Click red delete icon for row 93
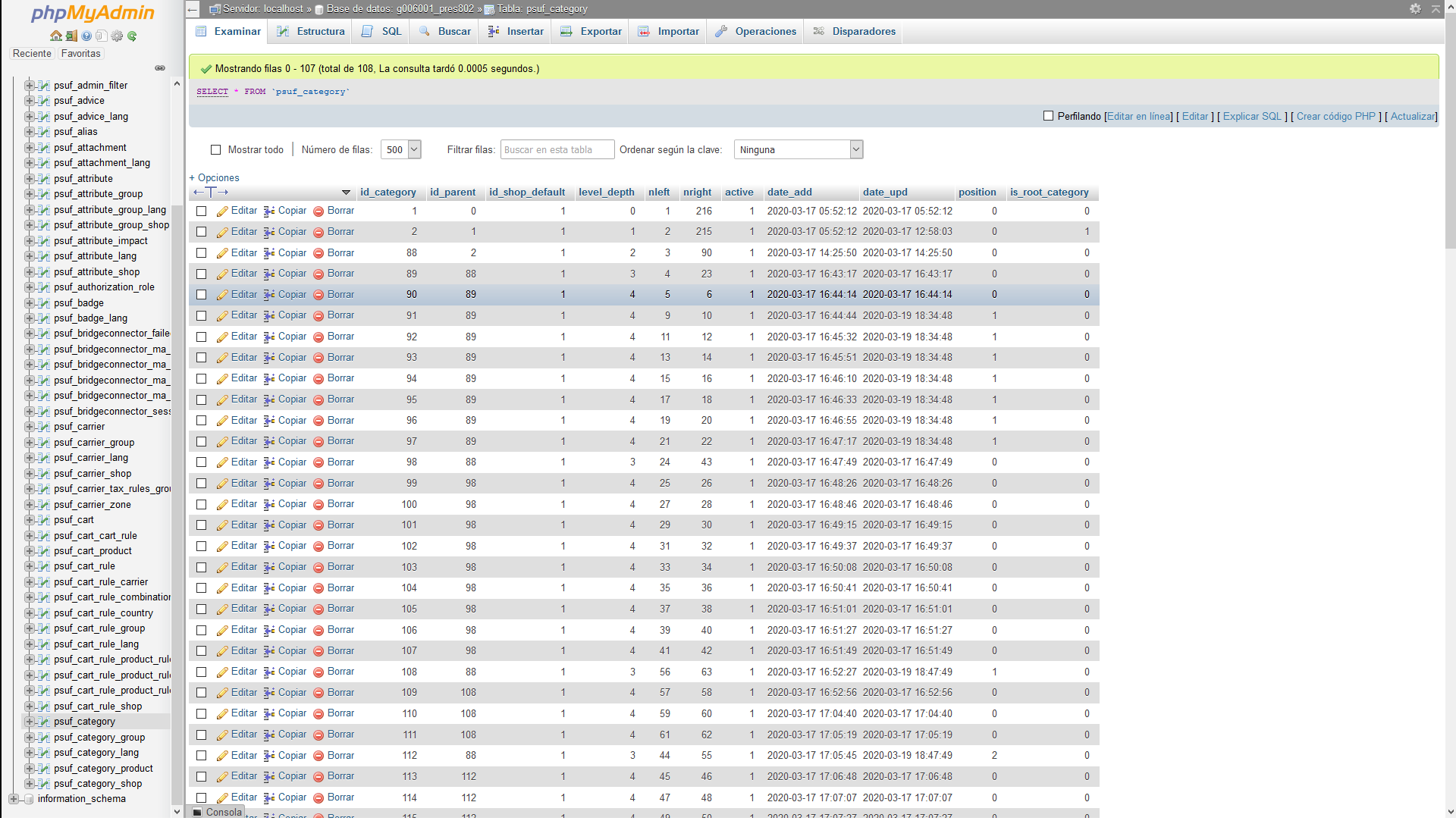This screenshot has width=1456, height=824. pos(318,358)
